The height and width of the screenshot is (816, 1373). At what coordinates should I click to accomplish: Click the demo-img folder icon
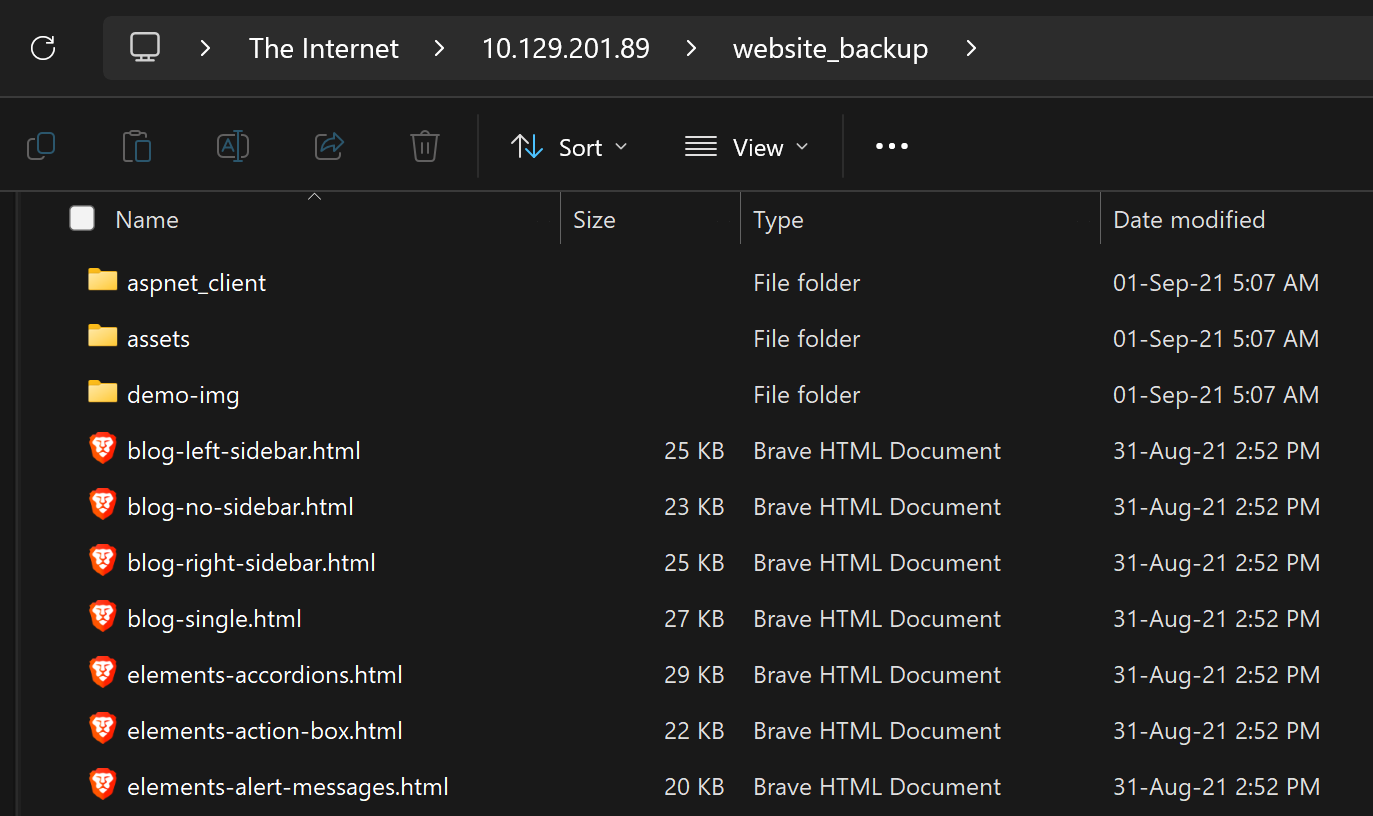coord(102,392)
